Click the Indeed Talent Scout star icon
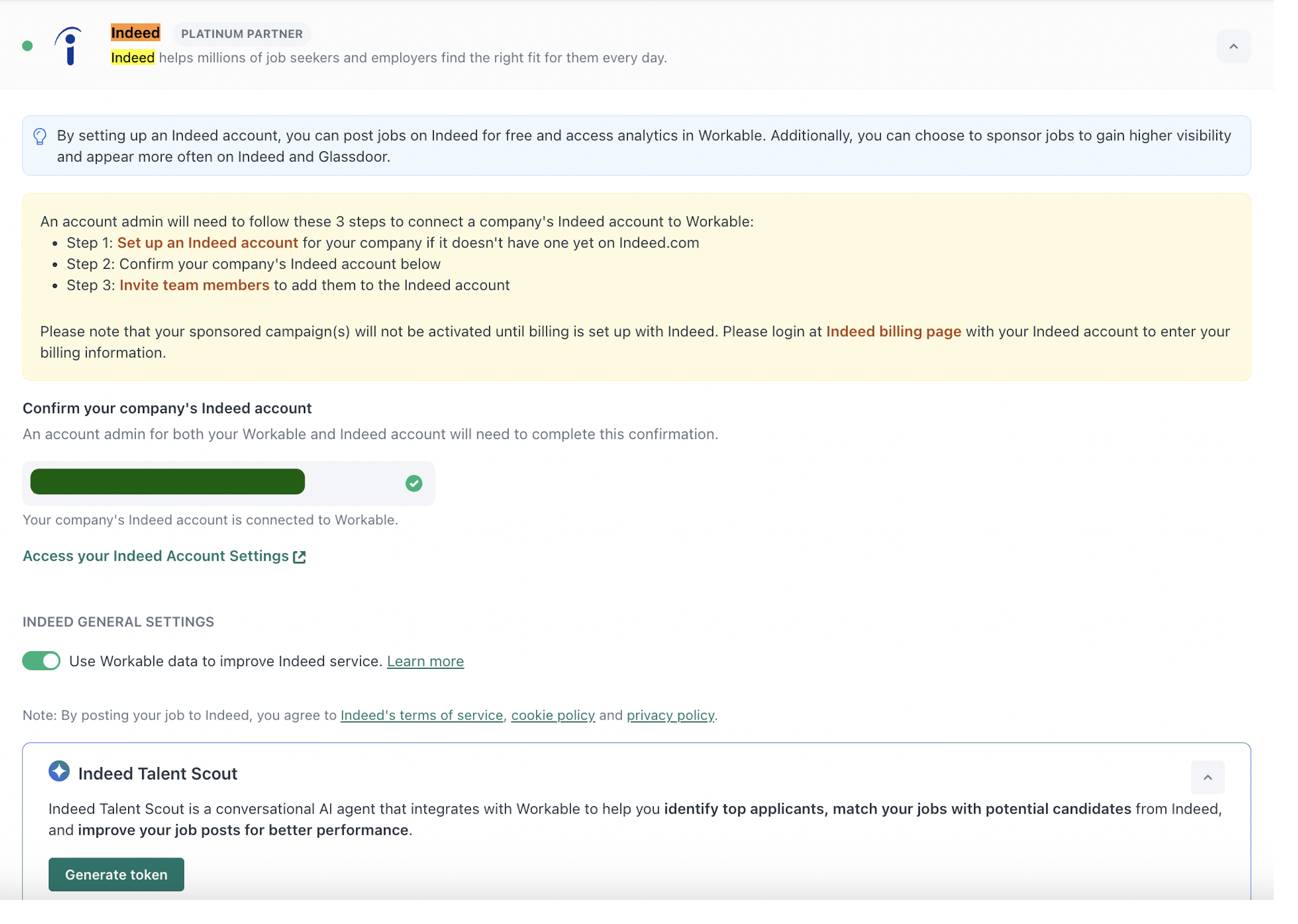Screen dimensions: 1298x924 (59, 771)
